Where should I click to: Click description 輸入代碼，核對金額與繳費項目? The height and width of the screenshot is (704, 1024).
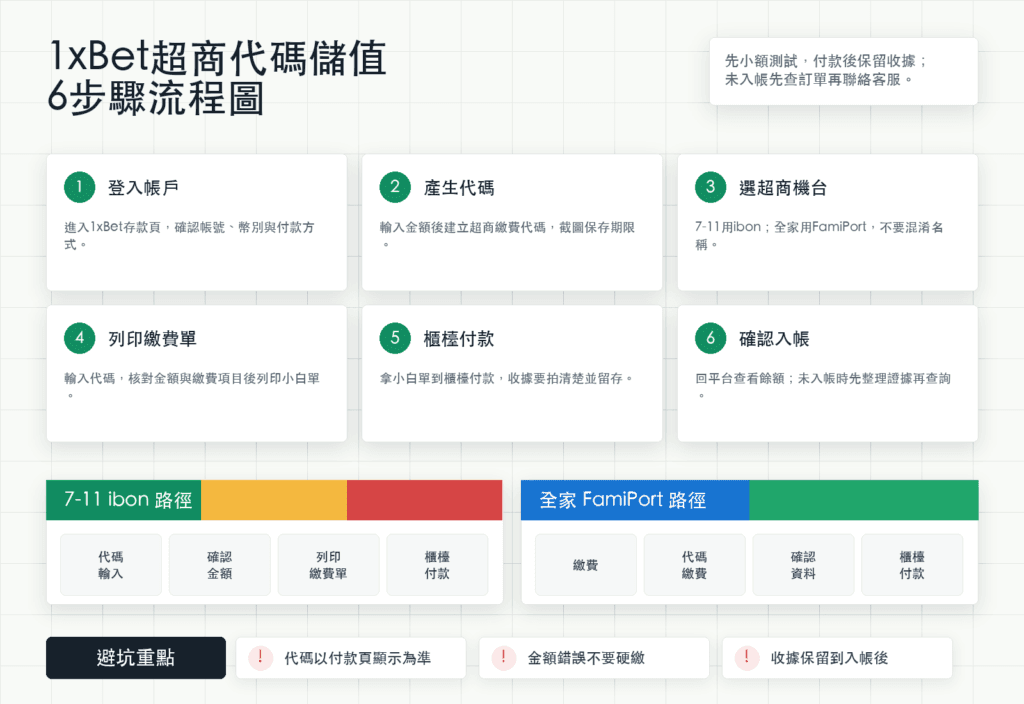click(192, 387)
